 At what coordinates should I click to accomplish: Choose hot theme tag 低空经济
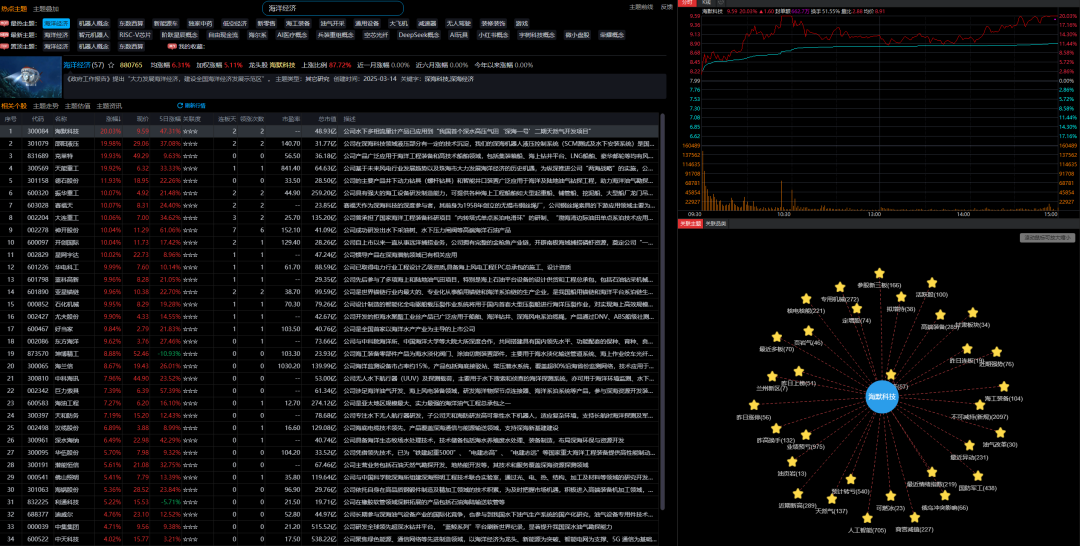coord(234,23)
